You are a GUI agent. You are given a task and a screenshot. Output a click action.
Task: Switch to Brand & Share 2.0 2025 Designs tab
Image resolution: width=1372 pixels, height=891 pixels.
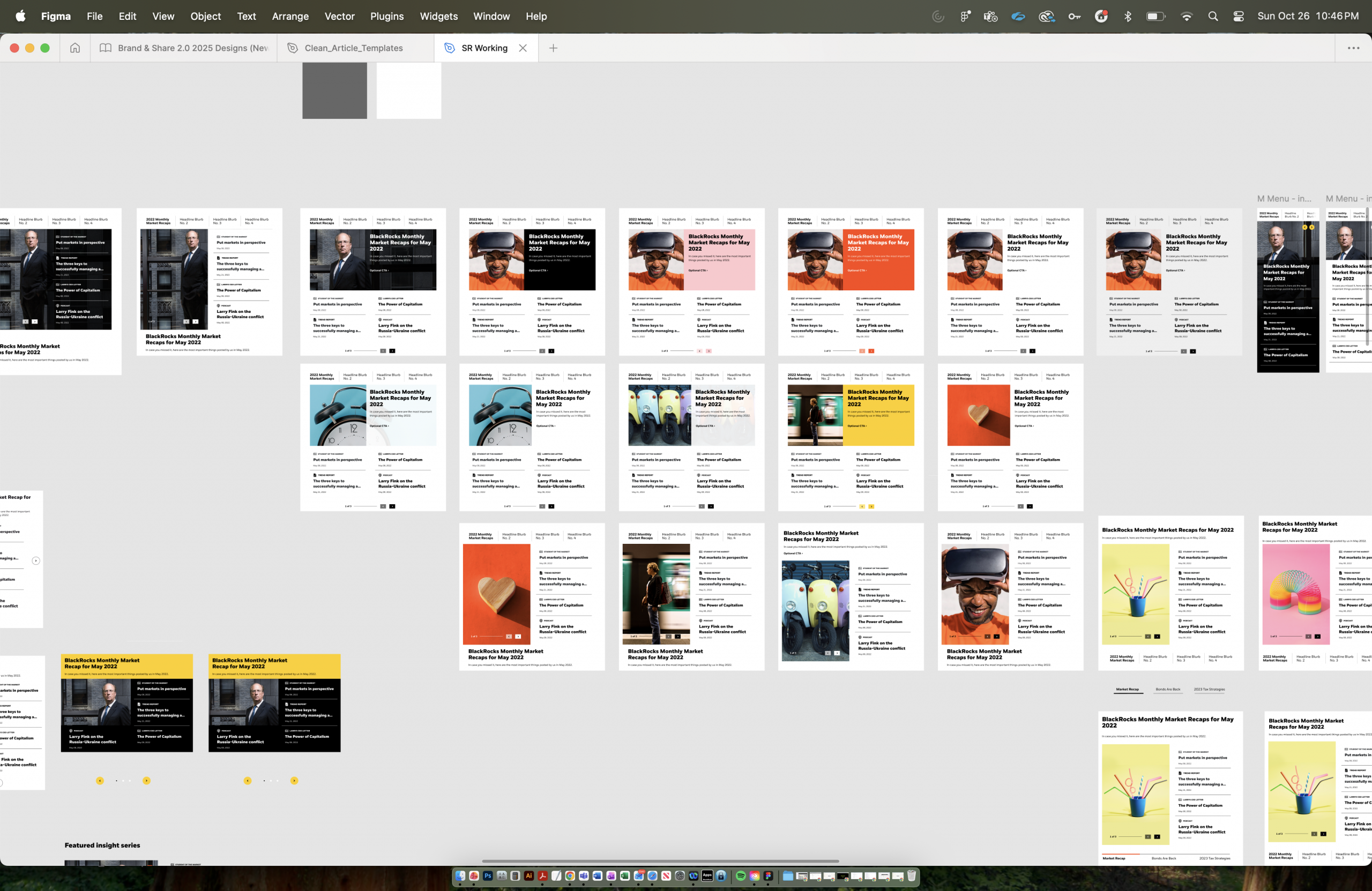pyautogui.click(x=184, y=48)
